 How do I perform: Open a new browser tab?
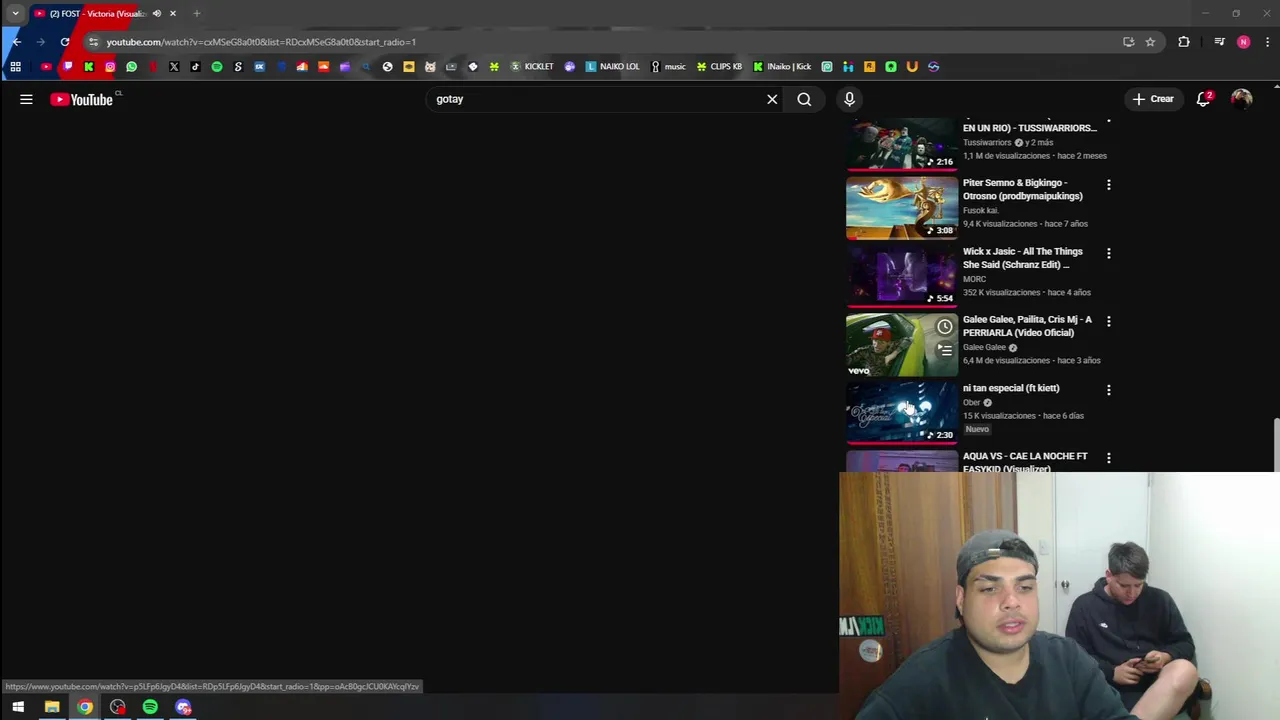(x=197, y=14)
